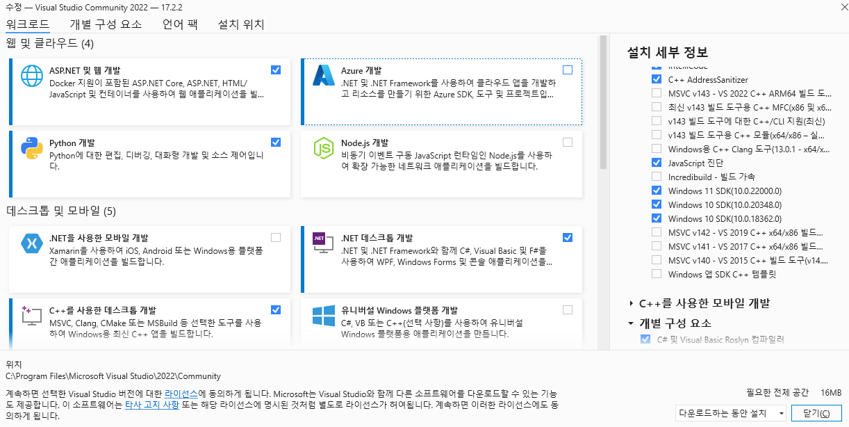Image resolution: width=849 pixels, height=427 pixels.
Task: Click the 설치 세부 정보 heading
Action: click(667, 52)
